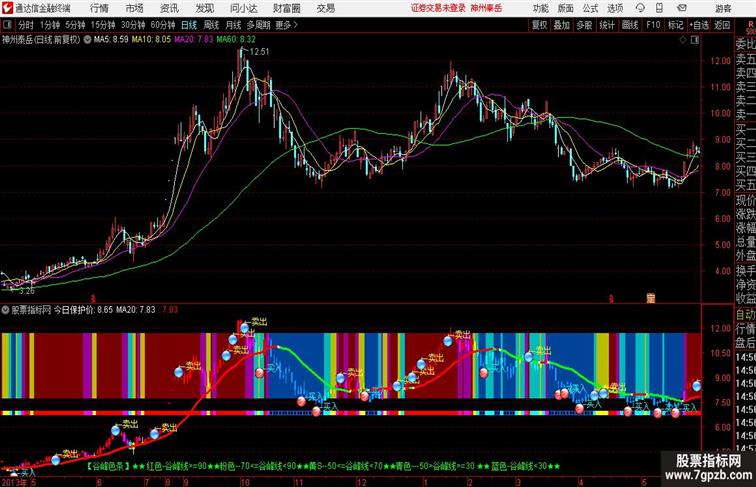
Task: Click the 统计 statistics button
Action: 607,25
